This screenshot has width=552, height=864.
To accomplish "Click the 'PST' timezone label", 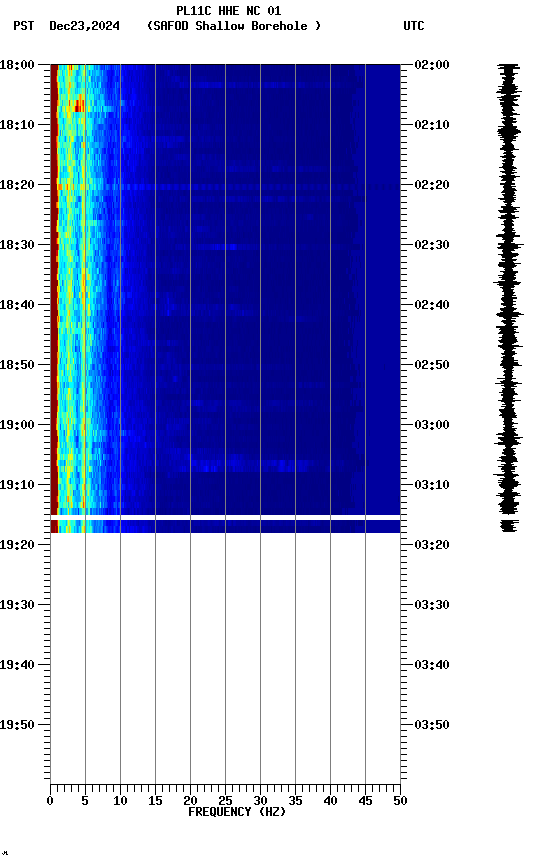I will click(24, 26).
